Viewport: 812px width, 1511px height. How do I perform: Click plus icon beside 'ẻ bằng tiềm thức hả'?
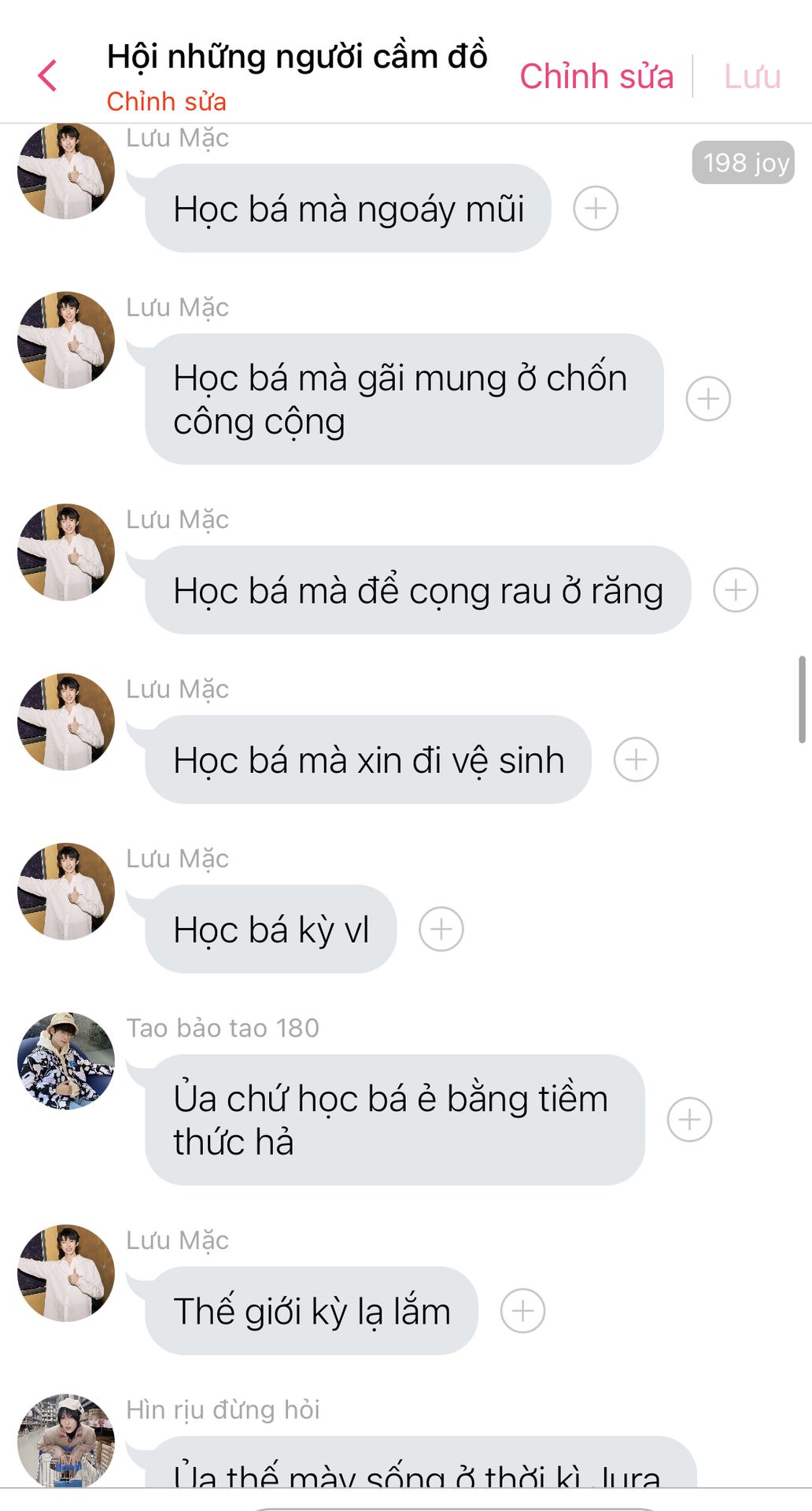pos(689,1120)
